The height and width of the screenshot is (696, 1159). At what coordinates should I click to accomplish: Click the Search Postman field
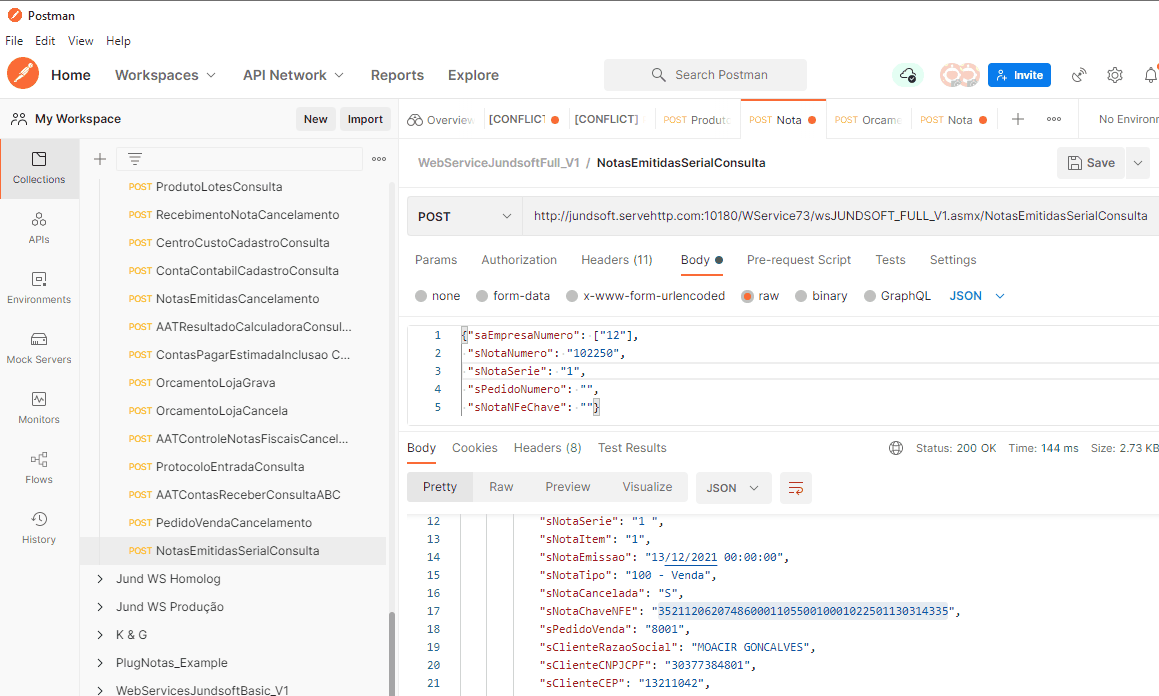pos(705,75)
